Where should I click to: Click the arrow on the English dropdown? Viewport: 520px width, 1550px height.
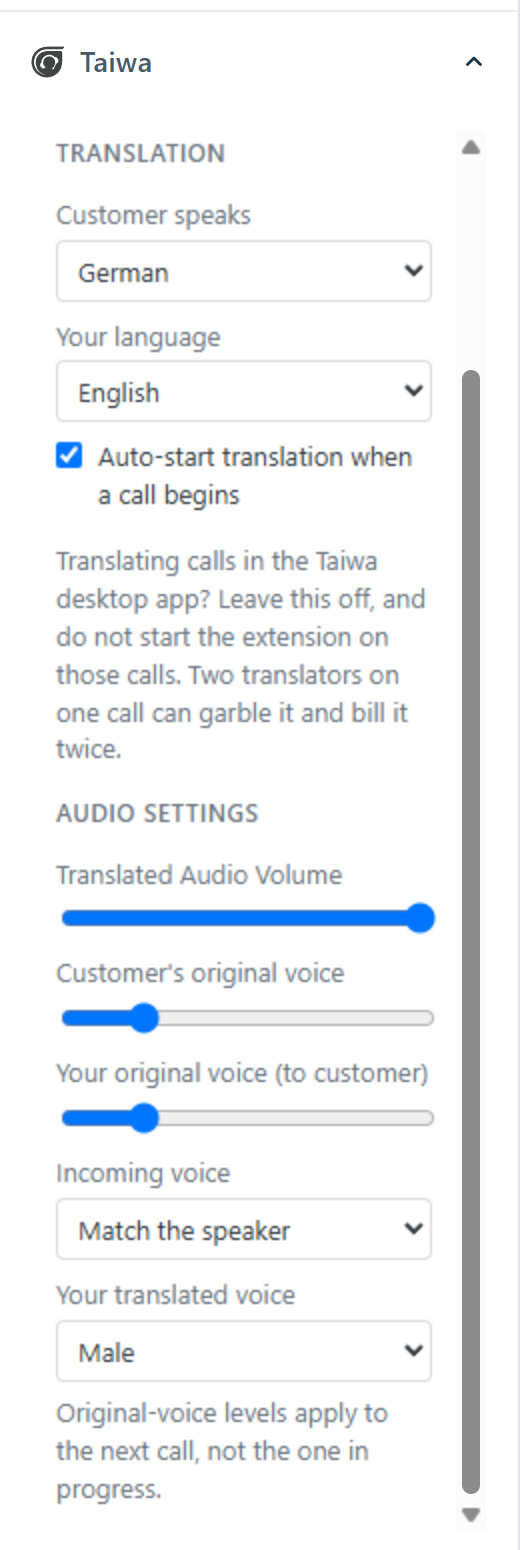pos(413,391)
